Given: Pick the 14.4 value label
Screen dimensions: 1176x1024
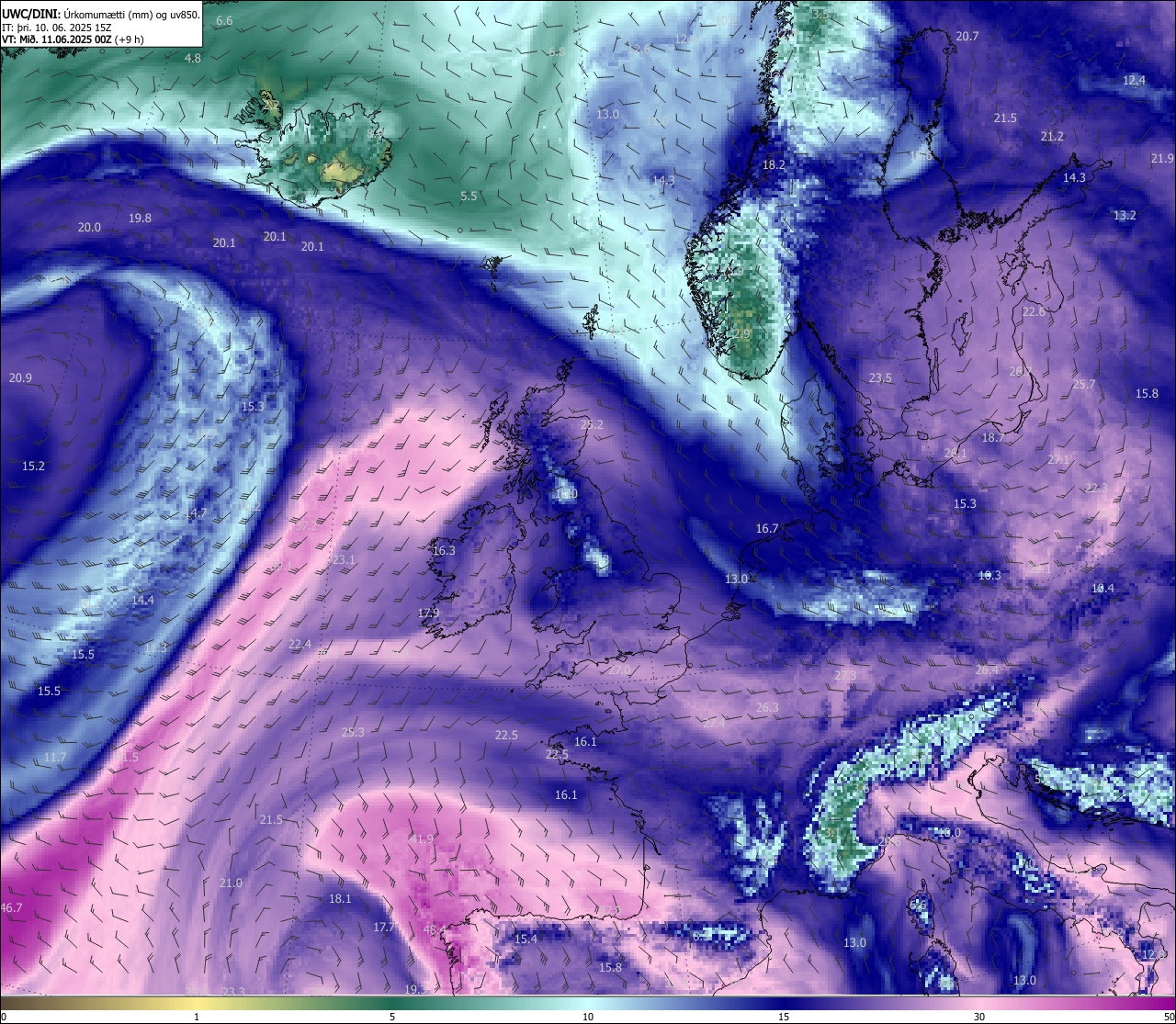Looking at the screenshot, I should pyautogui.click(x=142, y=600).
